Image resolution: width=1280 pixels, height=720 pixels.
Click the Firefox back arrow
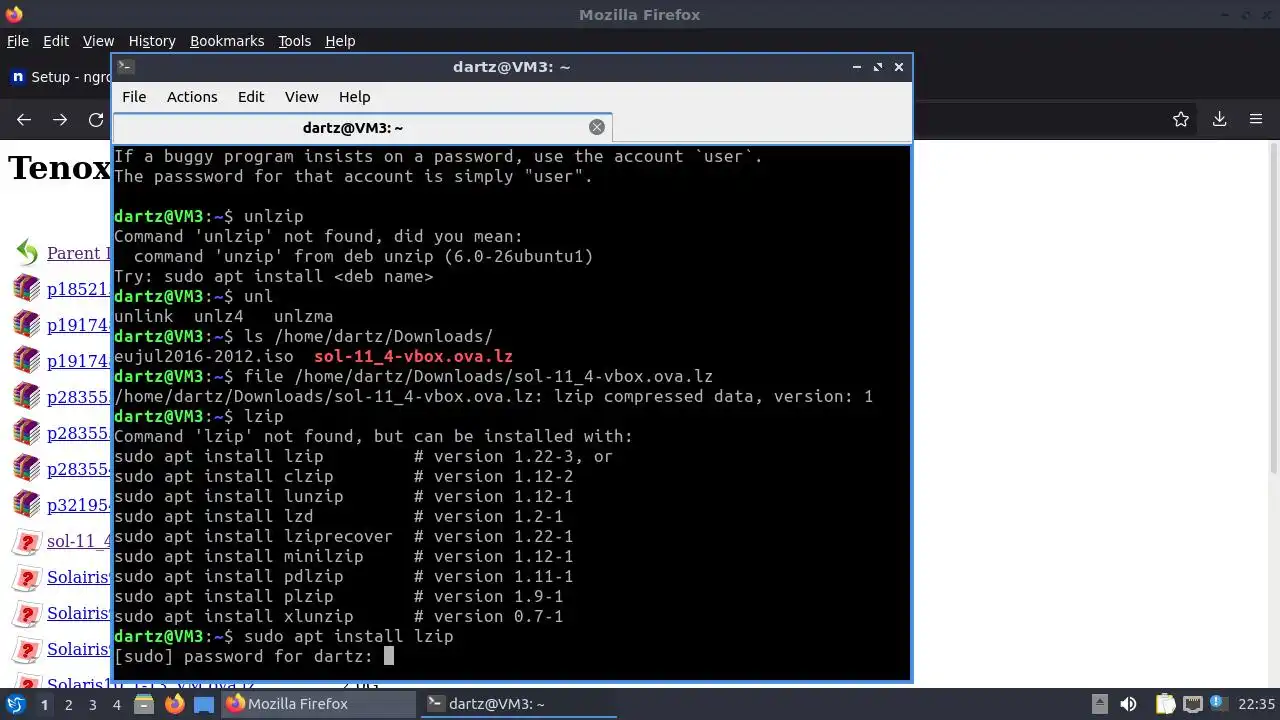pyautogui.click(x=24, y=119)
